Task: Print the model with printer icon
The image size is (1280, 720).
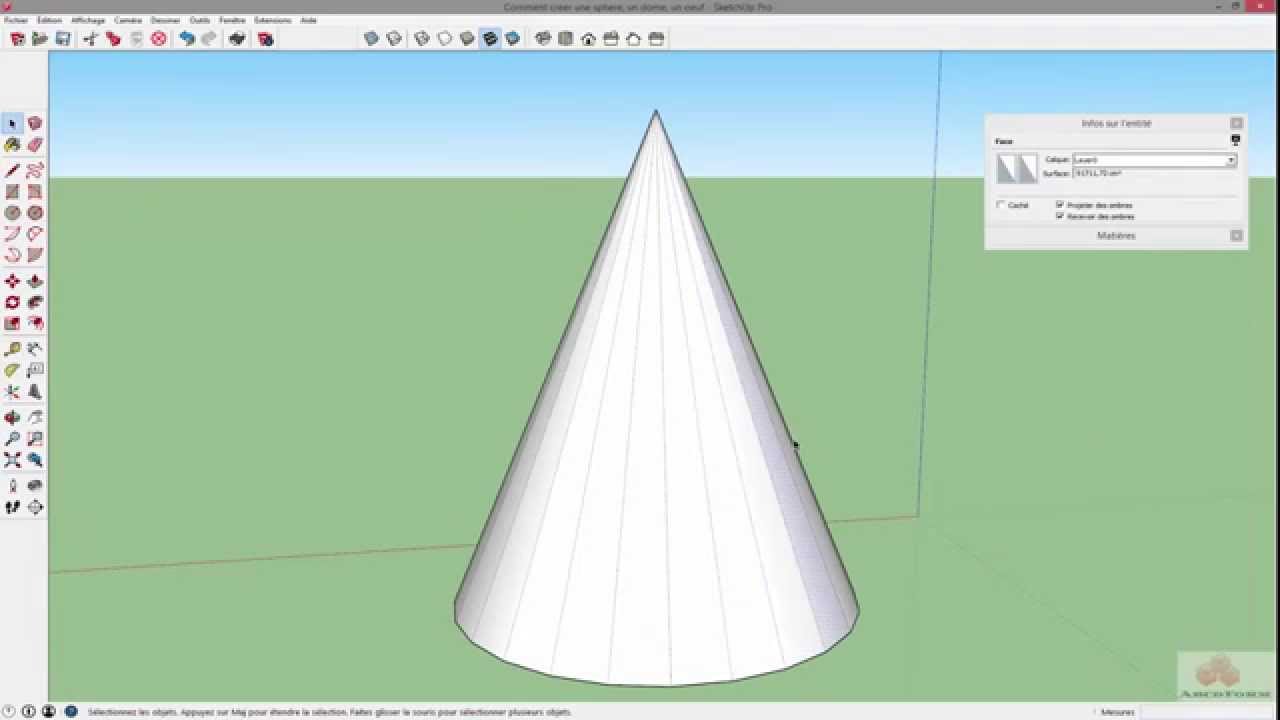Action: coord(237,39)
